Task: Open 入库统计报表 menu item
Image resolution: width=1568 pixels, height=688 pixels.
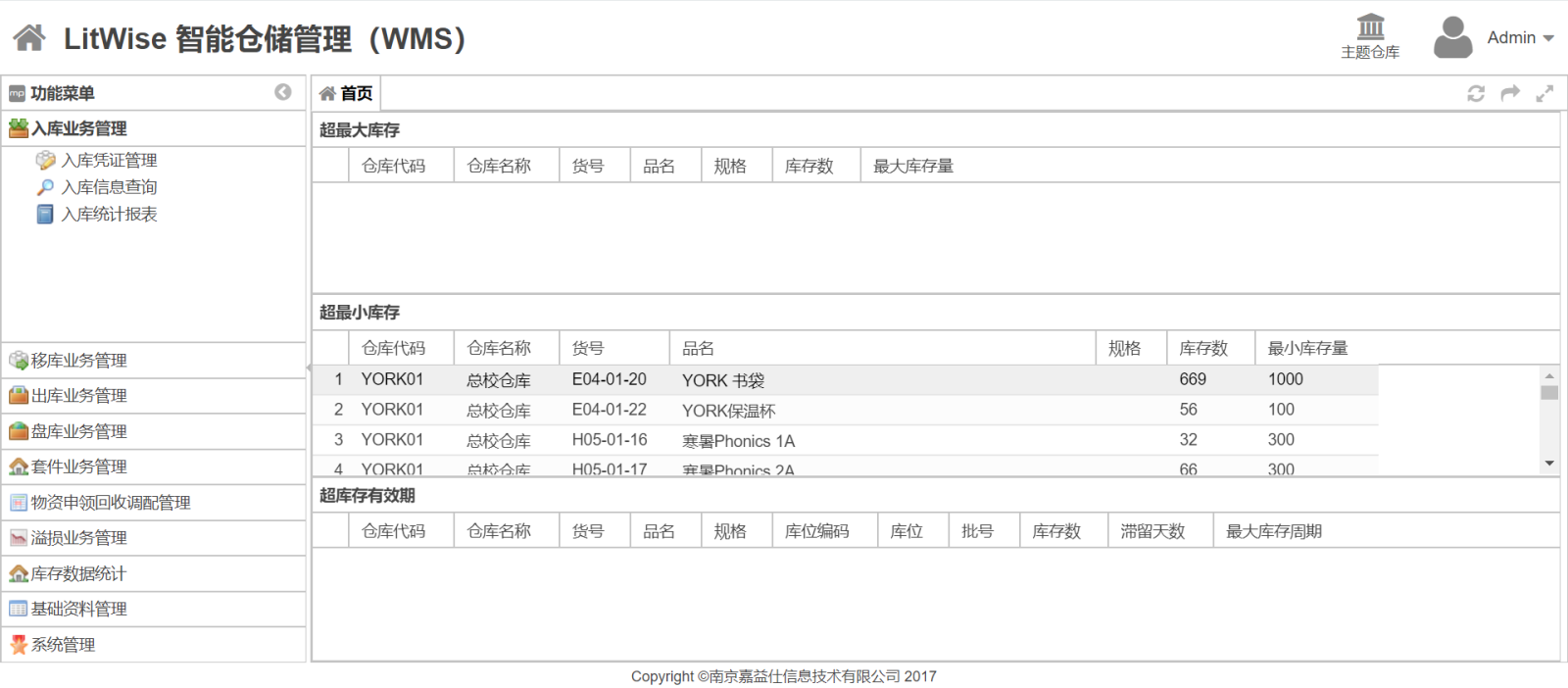Action: (109, 214)
